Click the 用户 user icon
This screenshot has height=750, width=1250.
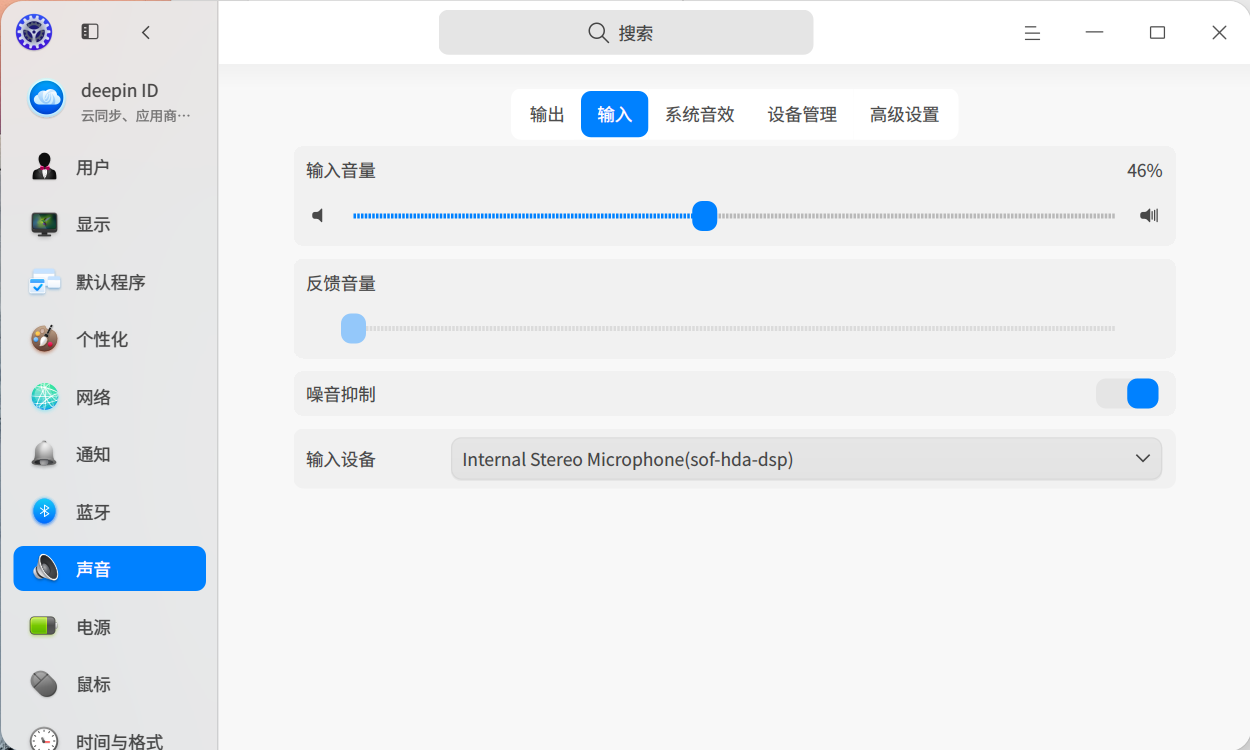44,167
